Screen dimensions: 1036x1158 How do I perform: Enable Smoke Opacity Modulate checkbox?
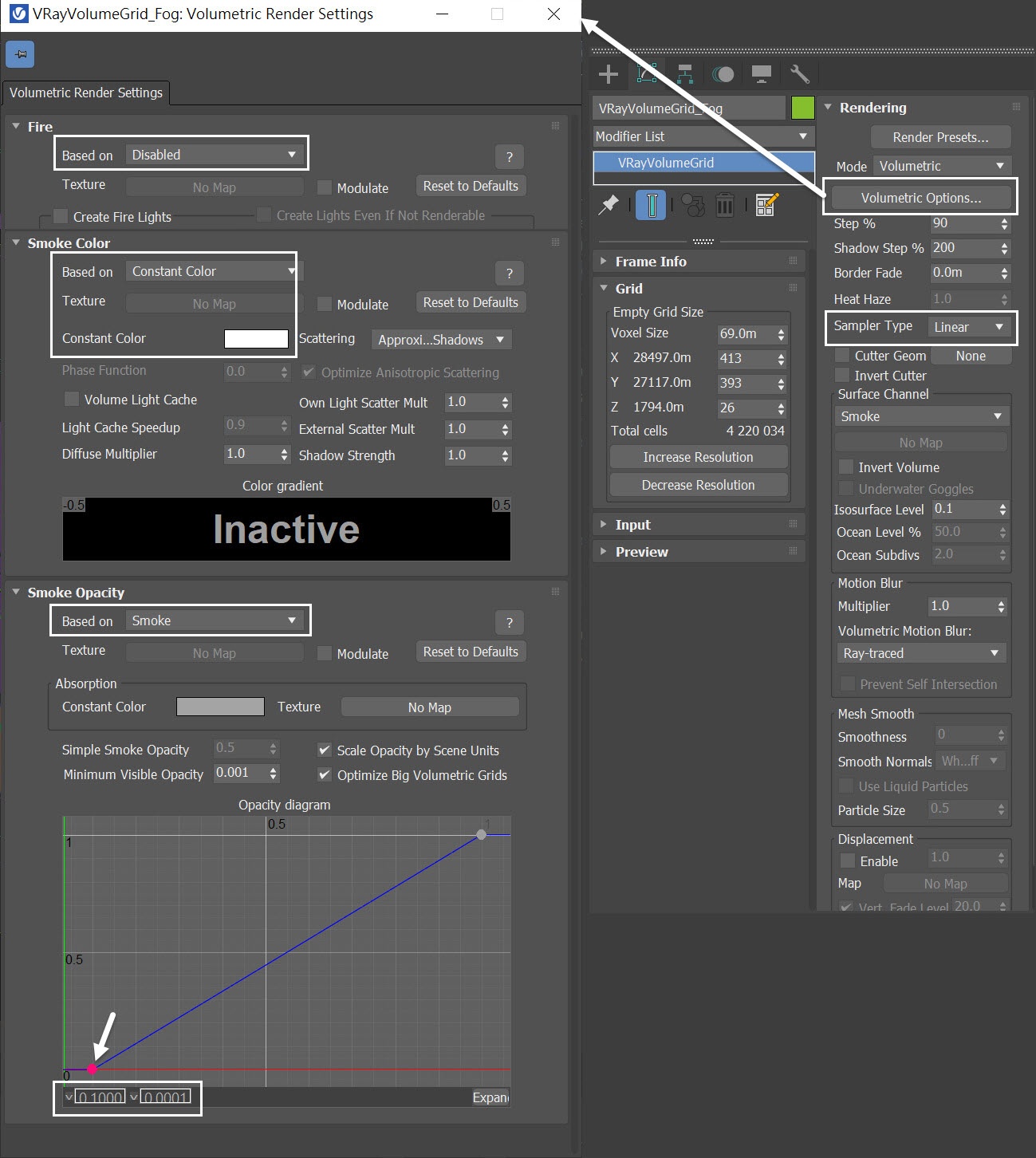[x=324, y=653]
